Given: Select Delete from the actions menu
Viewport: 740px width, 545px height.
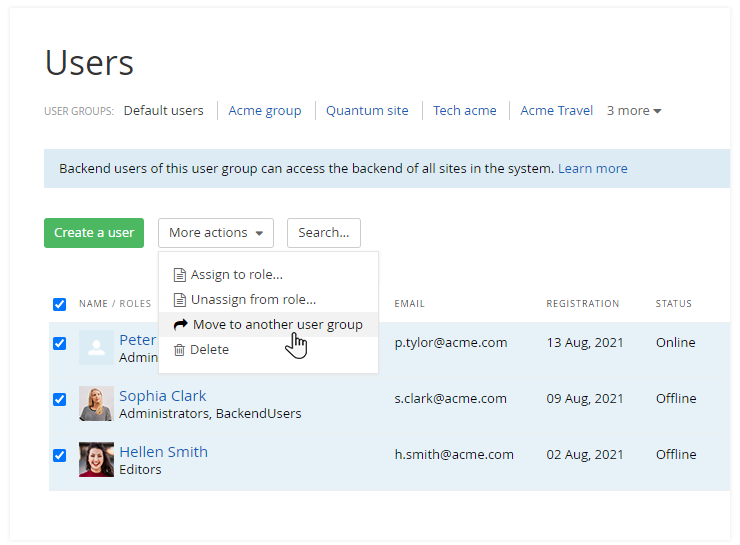Looking at the screenshot, I should [x=209, y=350].
